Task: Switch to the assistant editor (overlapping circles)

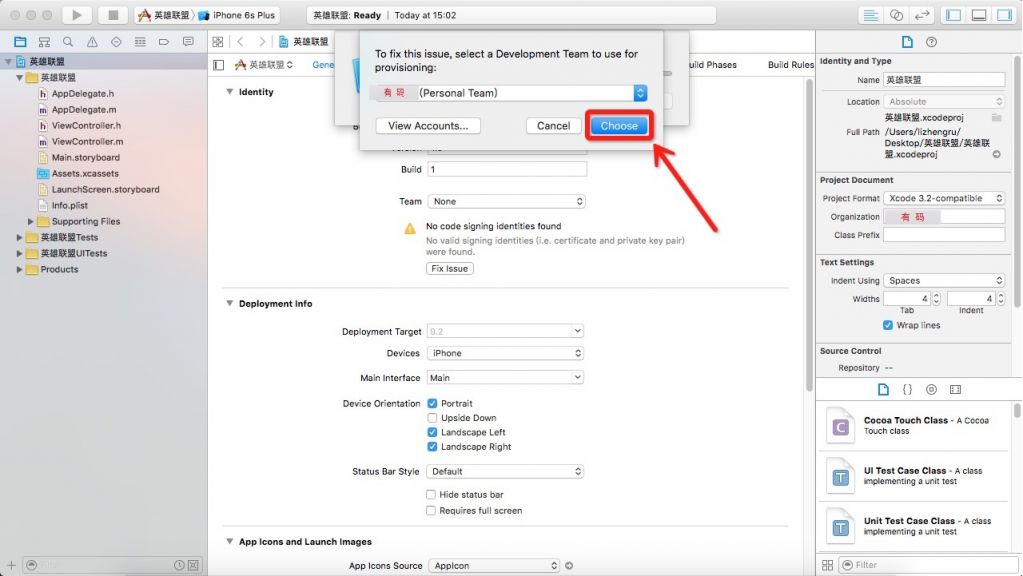Action: tap(896, 15)
